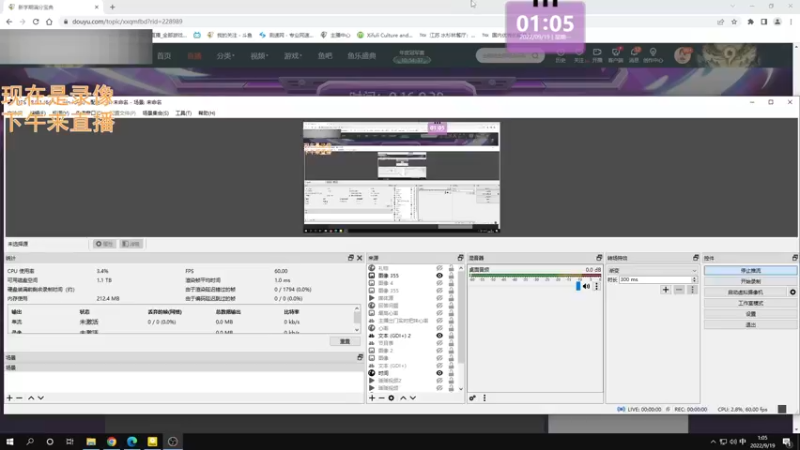Screen dimensions: 800x450
Task: Open Chrome extensions puzzle icon
Action: [x=751, y=22]
